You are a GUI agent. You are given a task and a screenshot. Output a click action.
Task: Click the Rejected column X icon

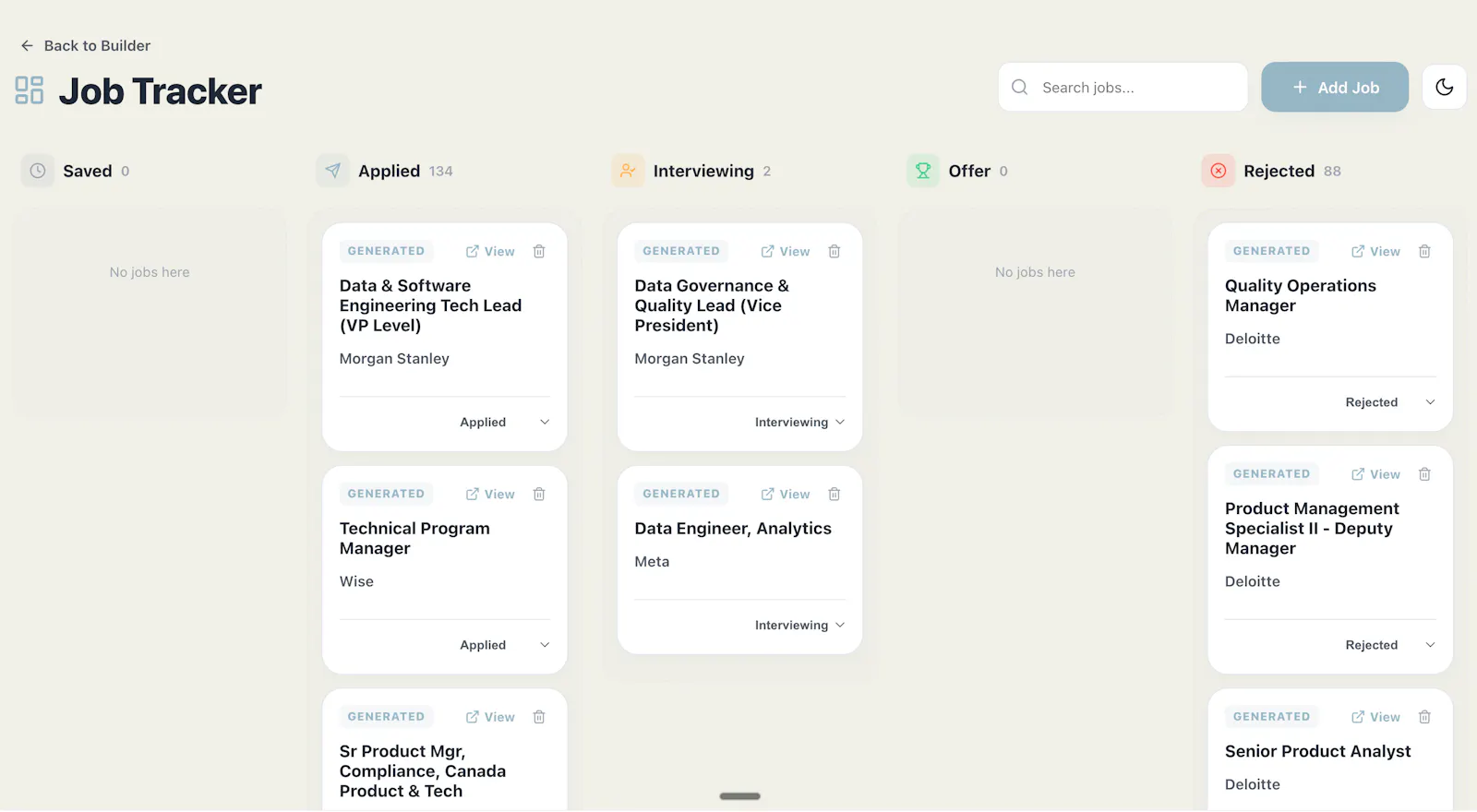pos(1219,171)
